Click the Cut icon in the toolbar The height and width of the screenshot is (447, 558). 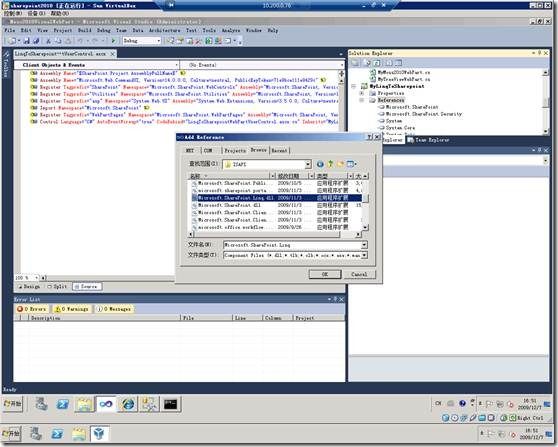48,41
